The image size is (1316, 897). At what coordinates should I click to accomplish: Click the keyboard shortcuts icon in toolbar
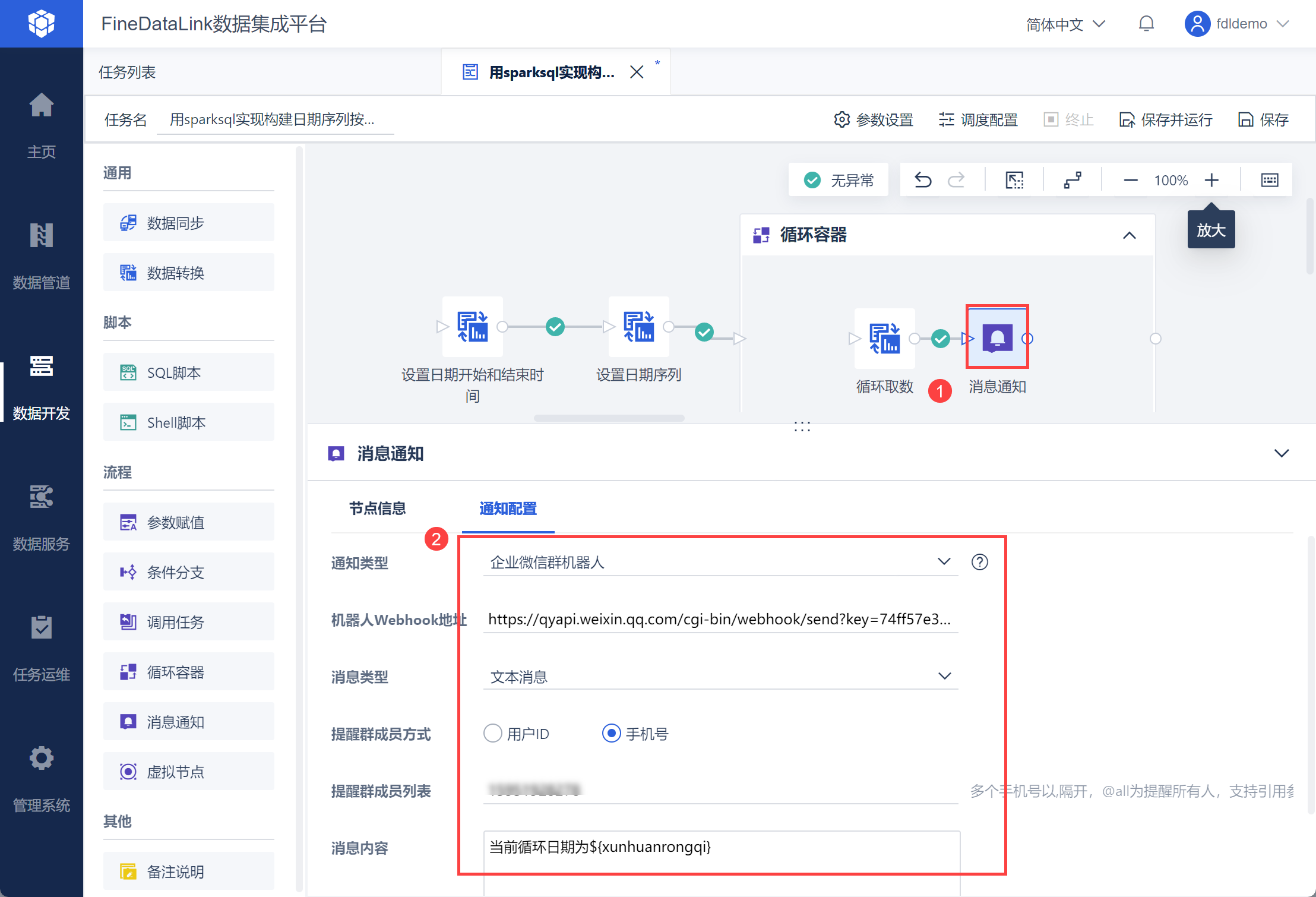(x=1269, y=180)
